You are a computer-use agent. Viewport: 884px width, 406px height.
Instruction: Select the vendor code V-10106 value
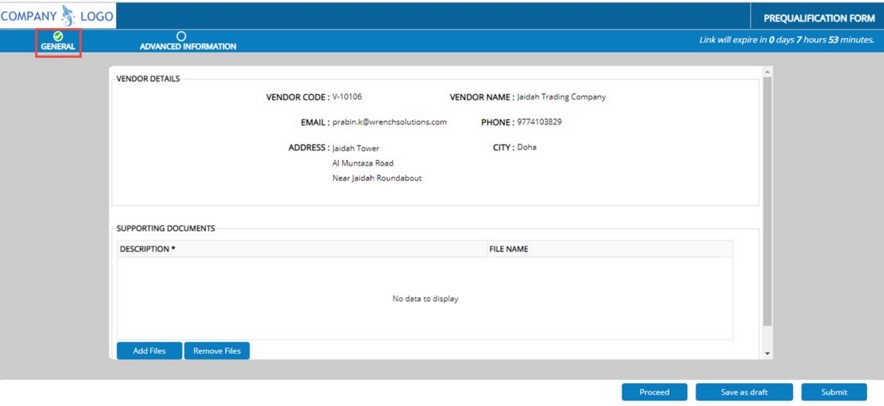347,97
